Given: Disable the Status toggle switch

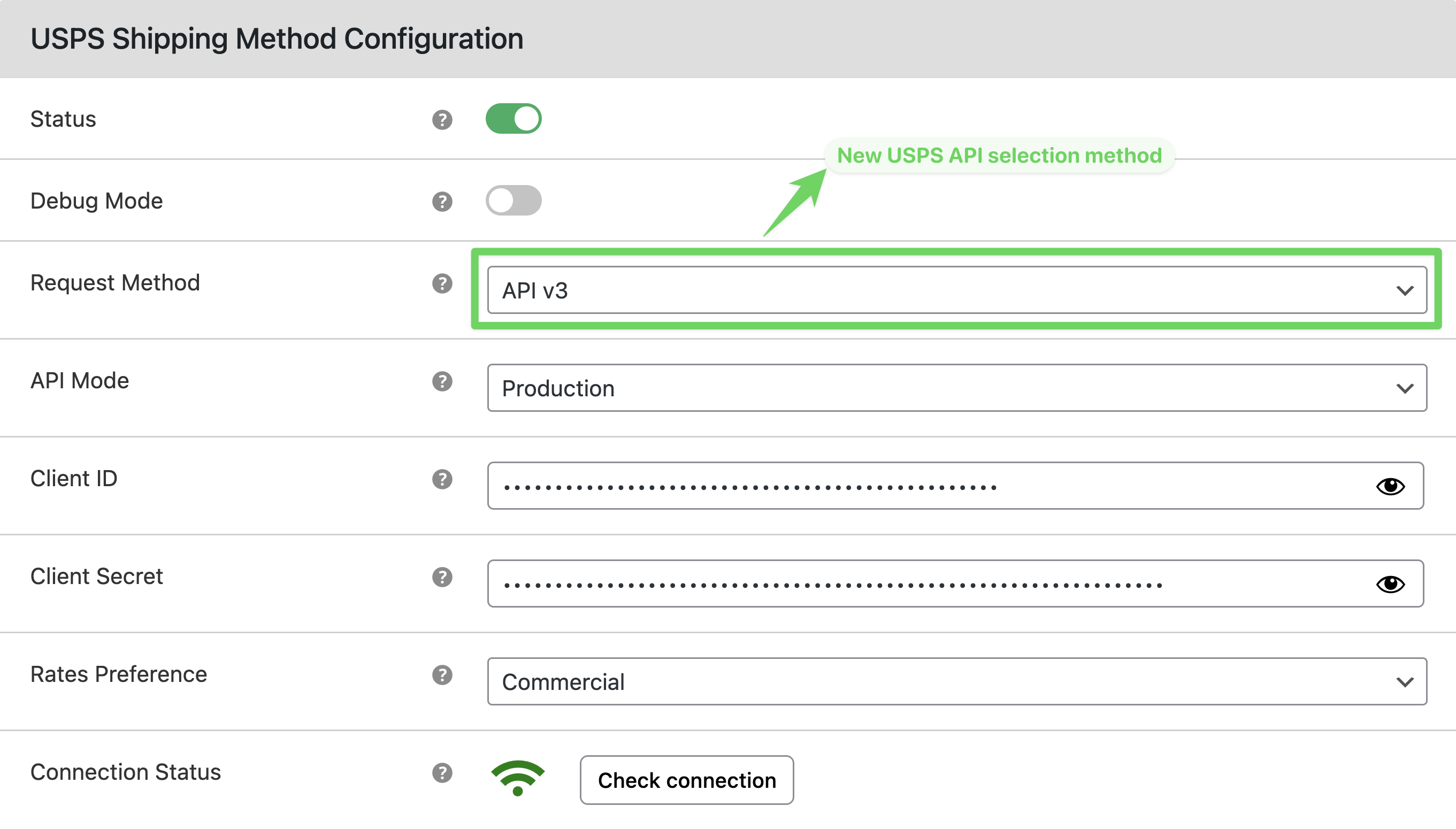Looking at the screenshot, I should point(513,118).
